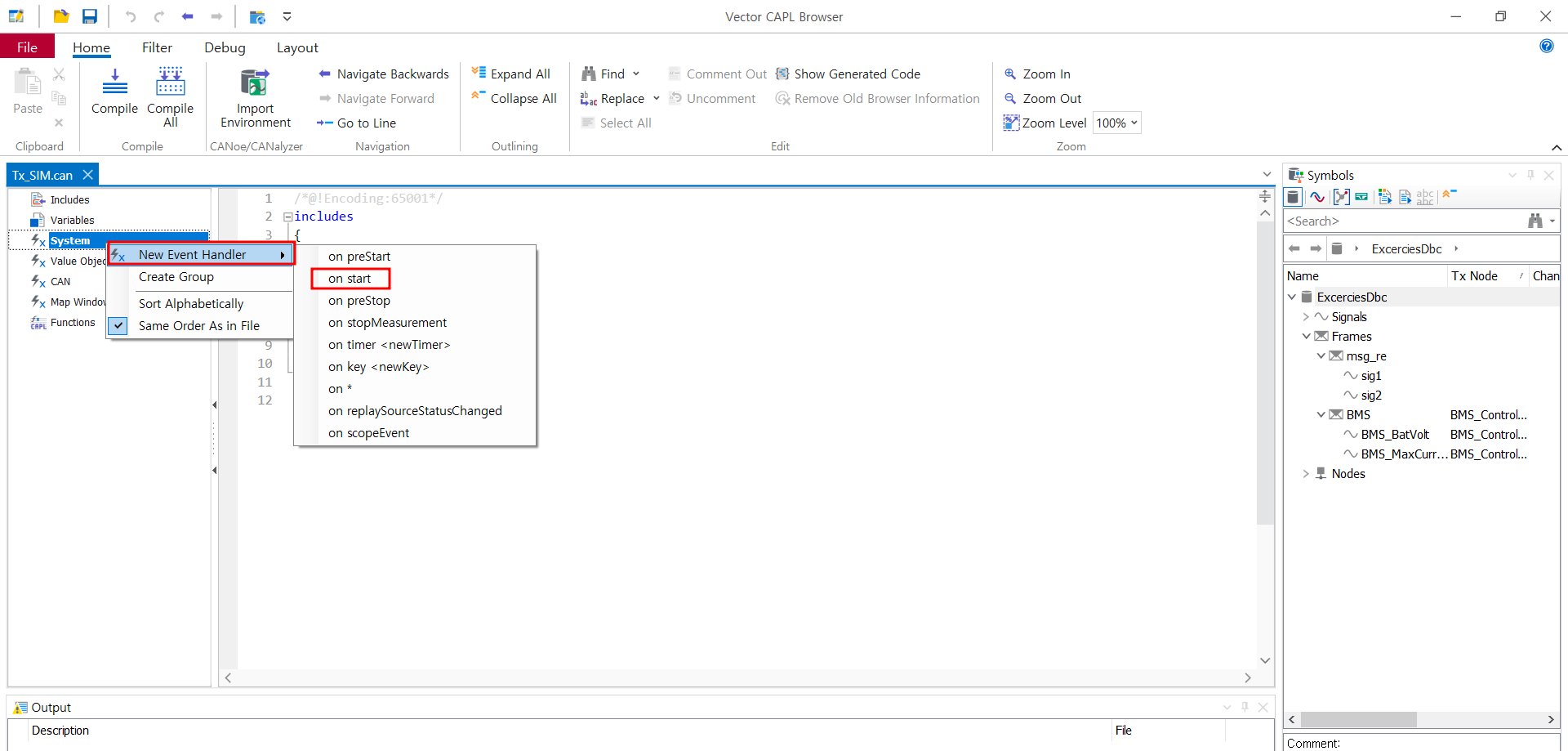Collapse the ribbon using the chevron
The width and height of the screenshot is (1568, 751).
1557,147
